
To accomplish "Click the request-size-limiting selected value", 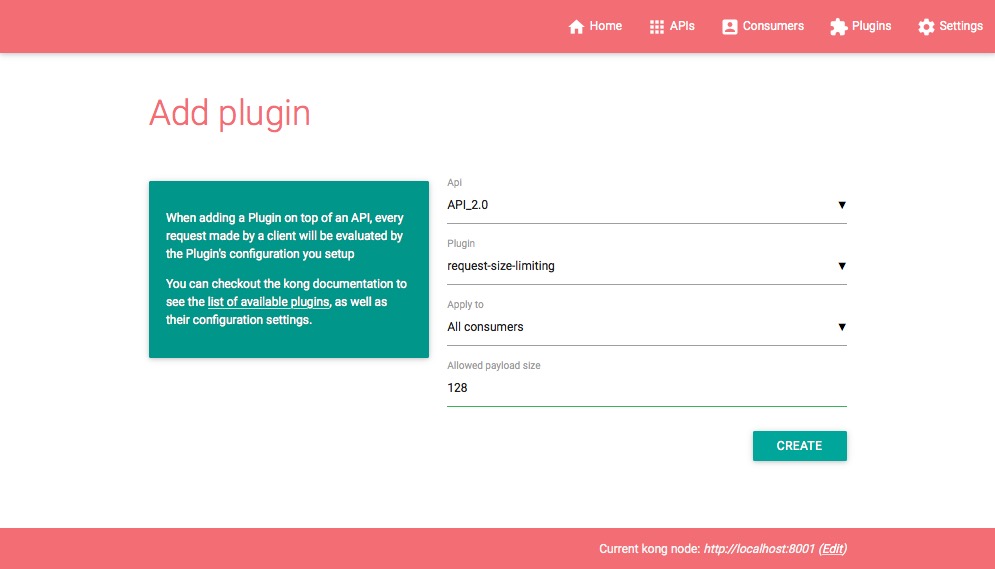I will [x=501, y=266].
